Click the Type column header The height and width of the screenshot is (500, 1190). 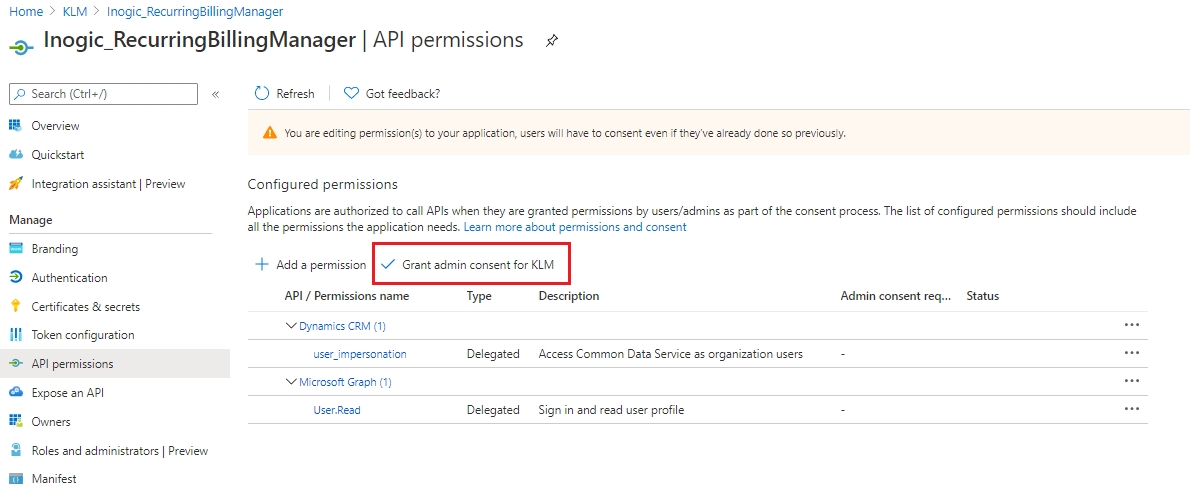[479, 296]
